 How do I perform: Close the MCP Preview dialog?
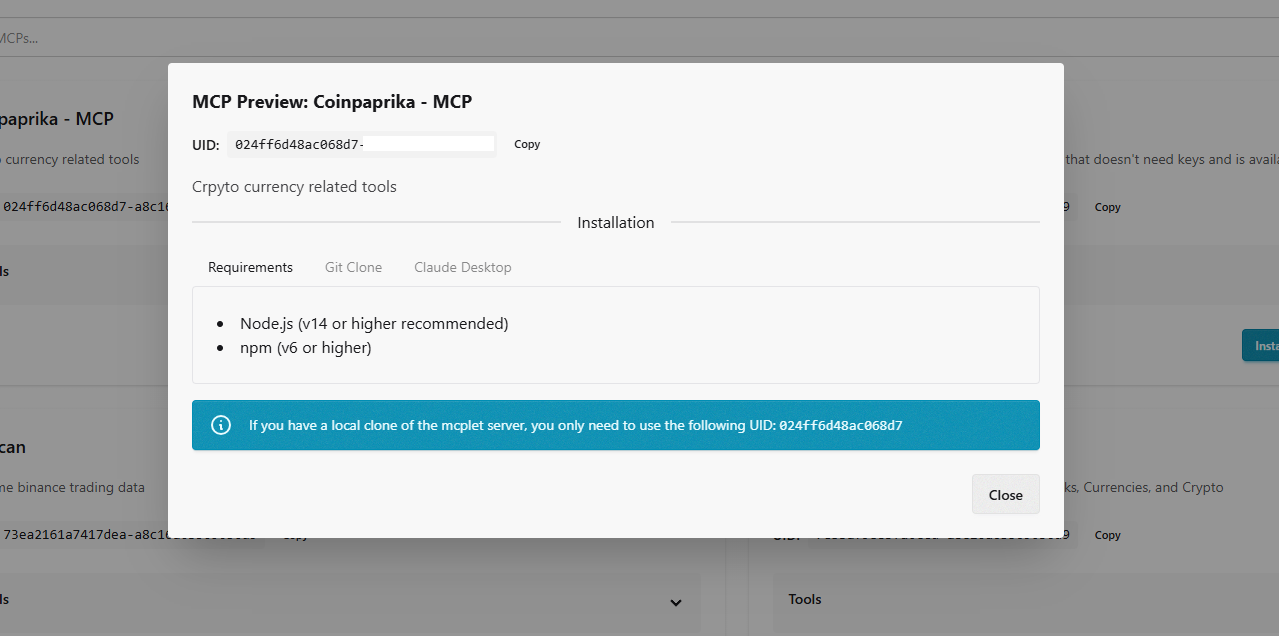1005,494
